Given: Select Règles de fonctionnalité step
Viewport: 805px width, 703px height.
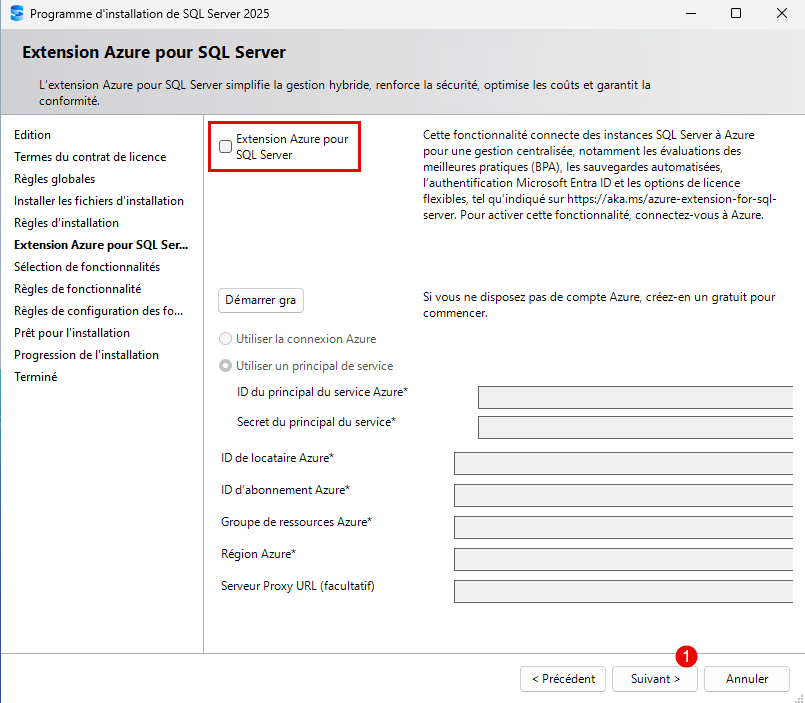Looking at the screenshot, I should click(78, 289).
